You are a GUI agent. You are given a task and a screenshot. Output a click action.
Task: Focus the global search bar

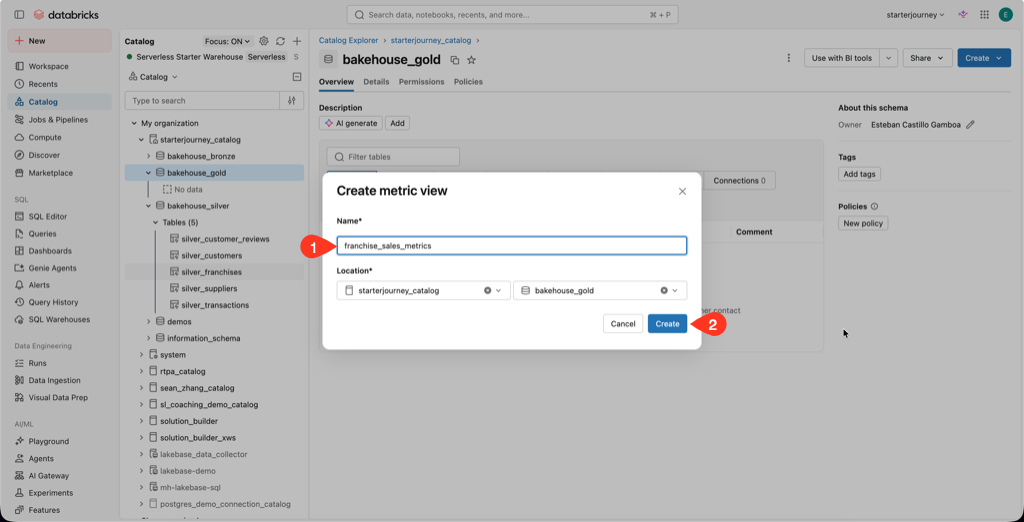click(x=512, y=14)
